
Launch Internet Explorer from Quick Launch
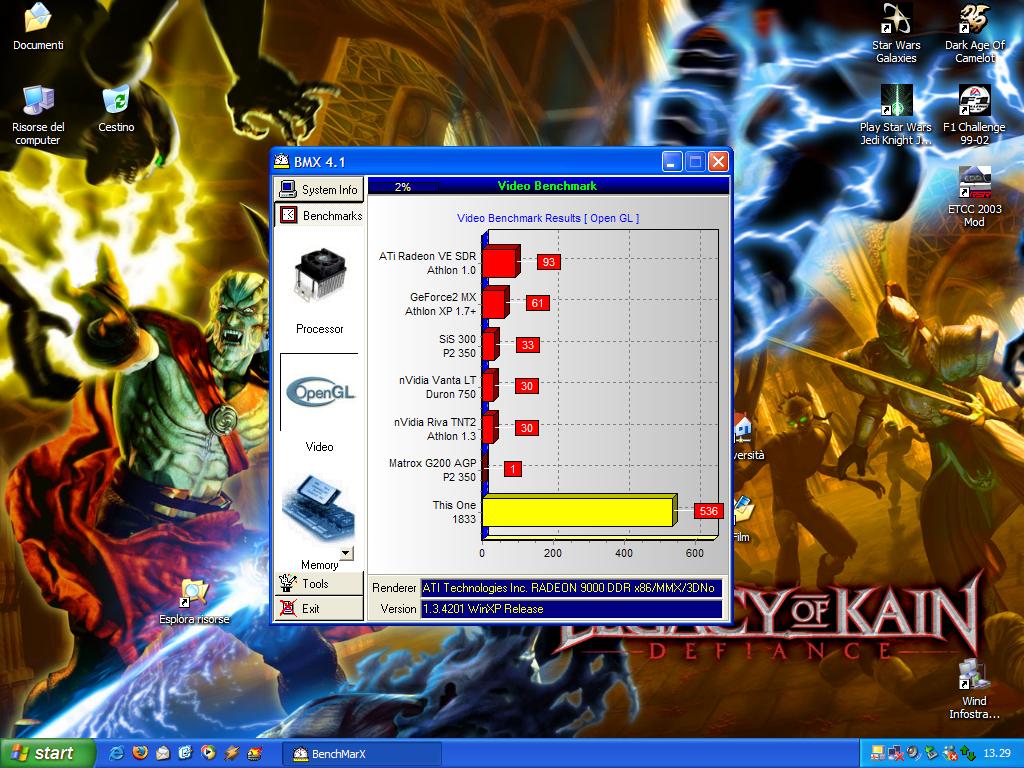click(116, 753)
